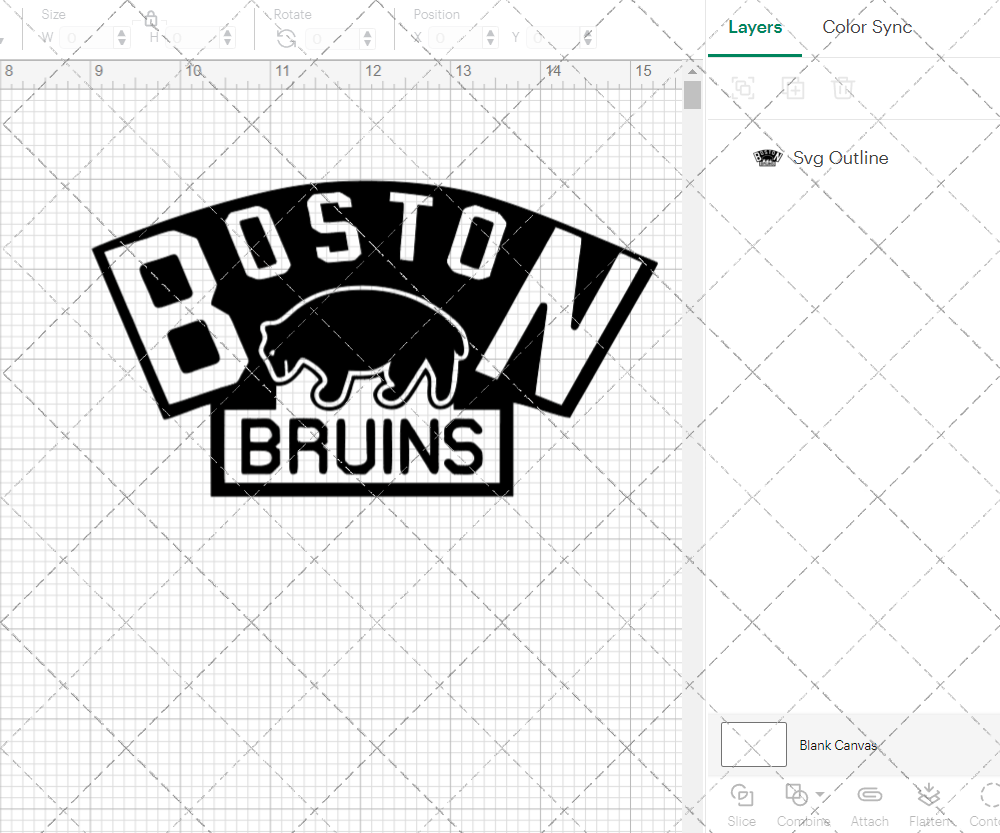Click the Svg Outline layer thumbnail
This screenshot has width=1000, height=833.
click(768, 158)
